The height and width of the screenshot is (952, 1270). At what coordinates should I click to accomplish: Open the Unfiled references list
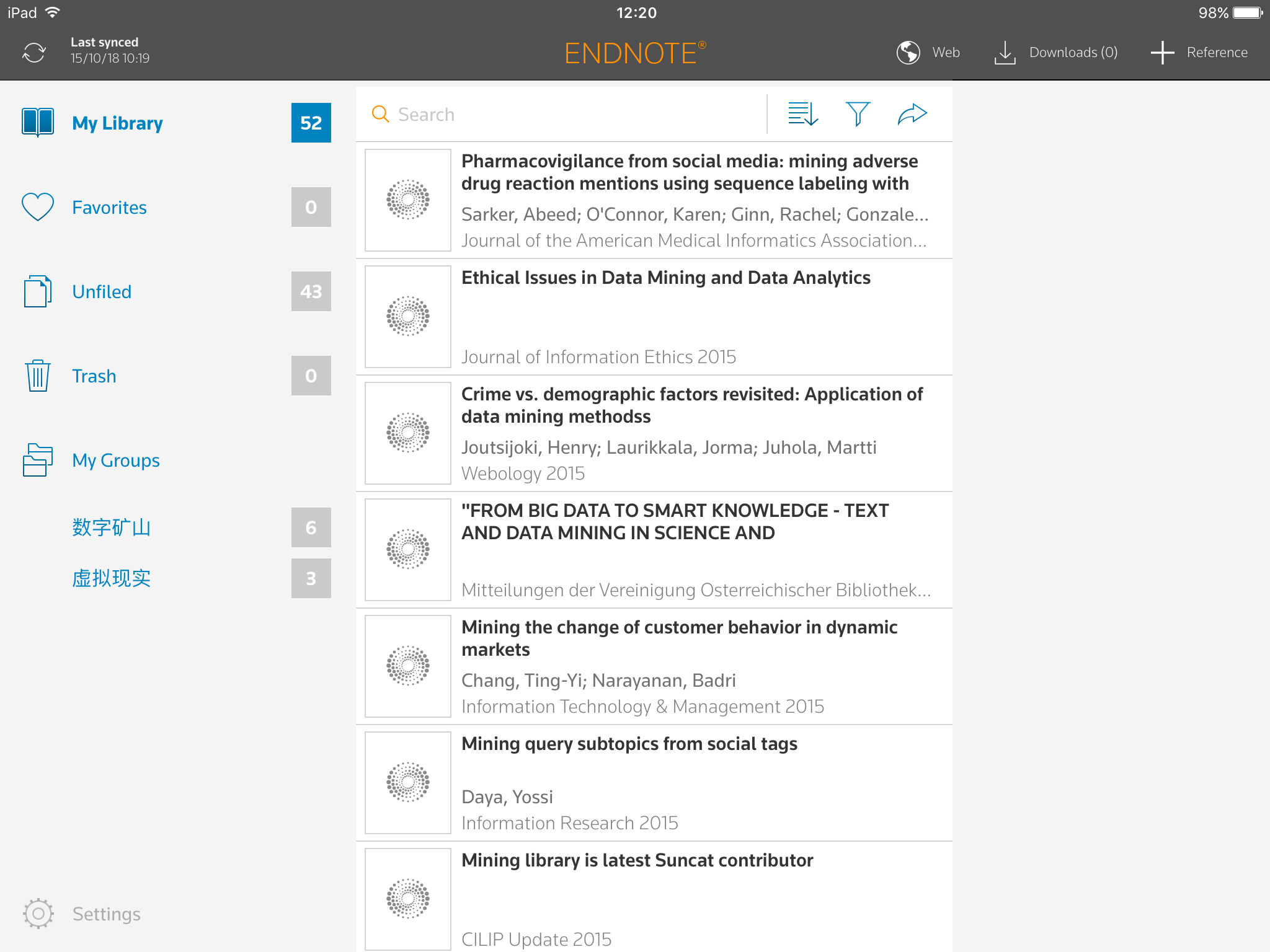102,292
